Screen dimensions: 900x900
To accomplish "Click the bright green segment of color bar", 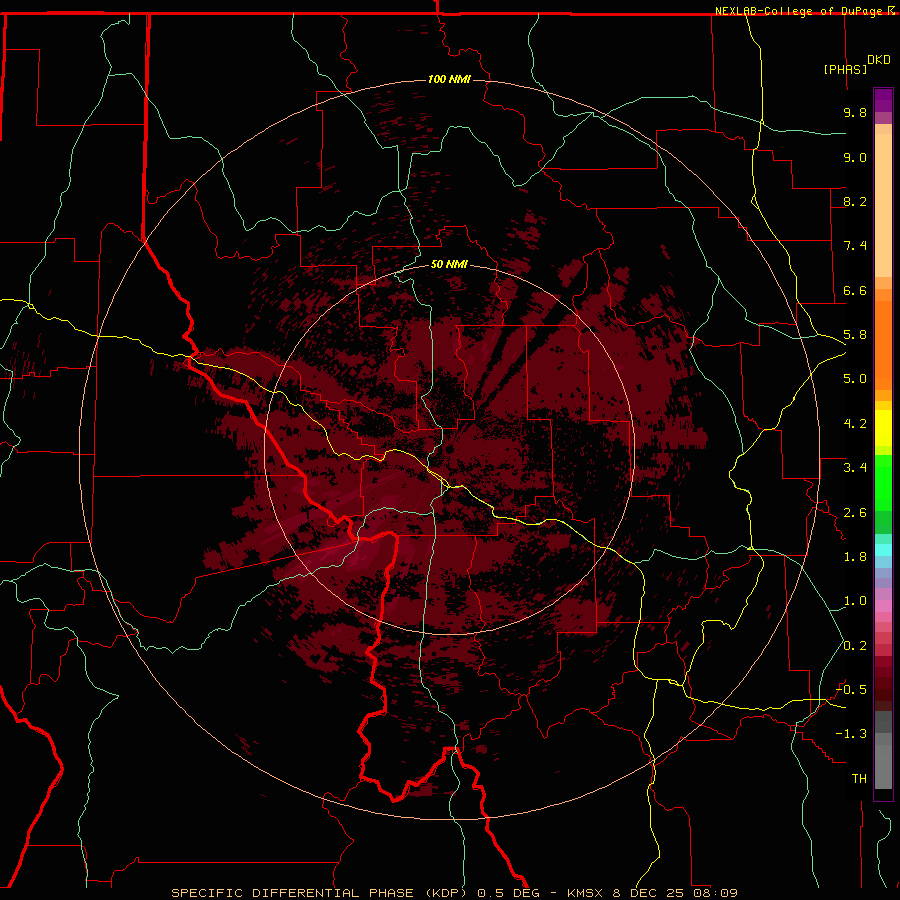I will click(x=883, y=483).
